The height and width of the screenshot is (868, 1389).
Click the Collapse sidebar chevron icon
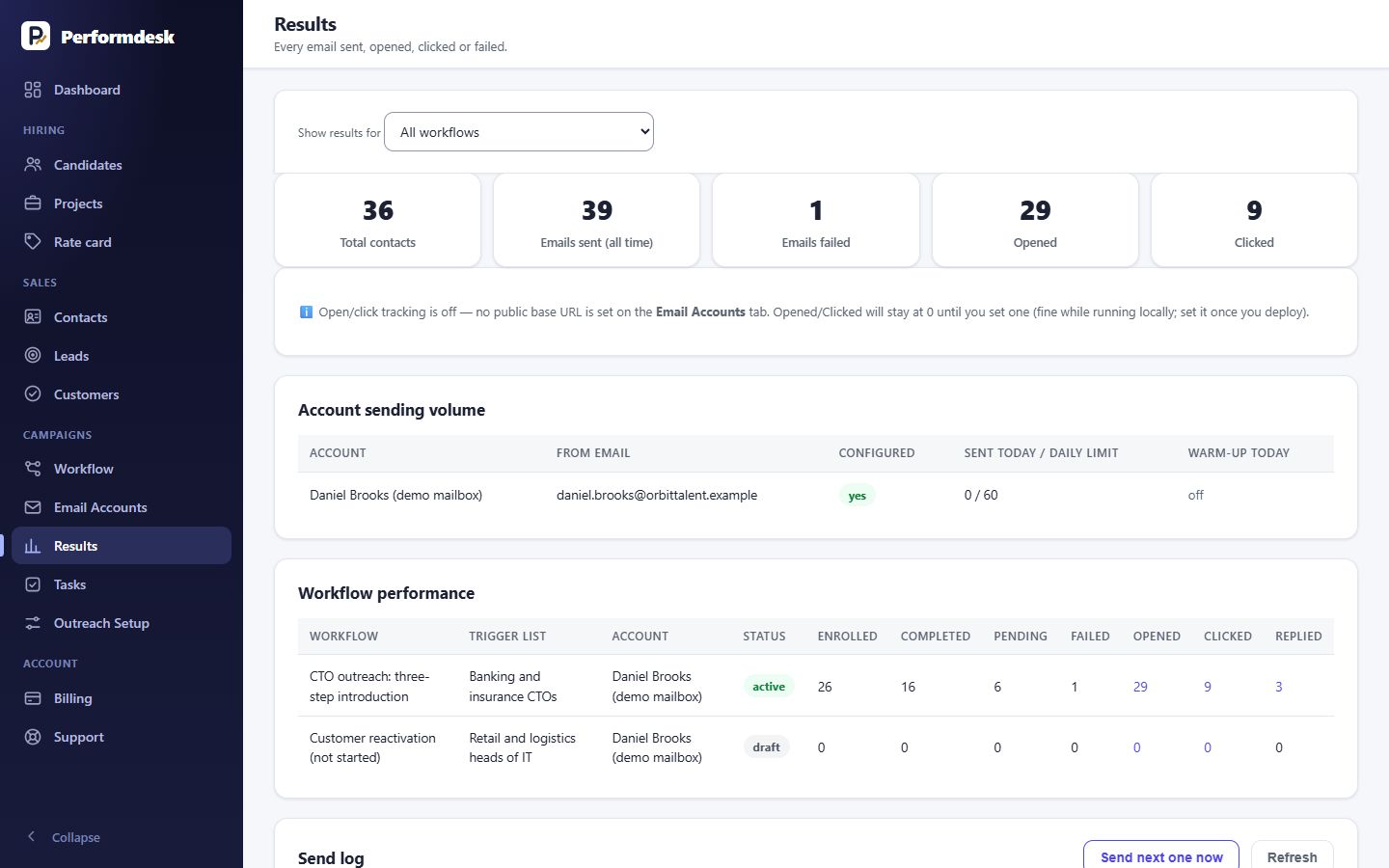(x=31, y=837)
